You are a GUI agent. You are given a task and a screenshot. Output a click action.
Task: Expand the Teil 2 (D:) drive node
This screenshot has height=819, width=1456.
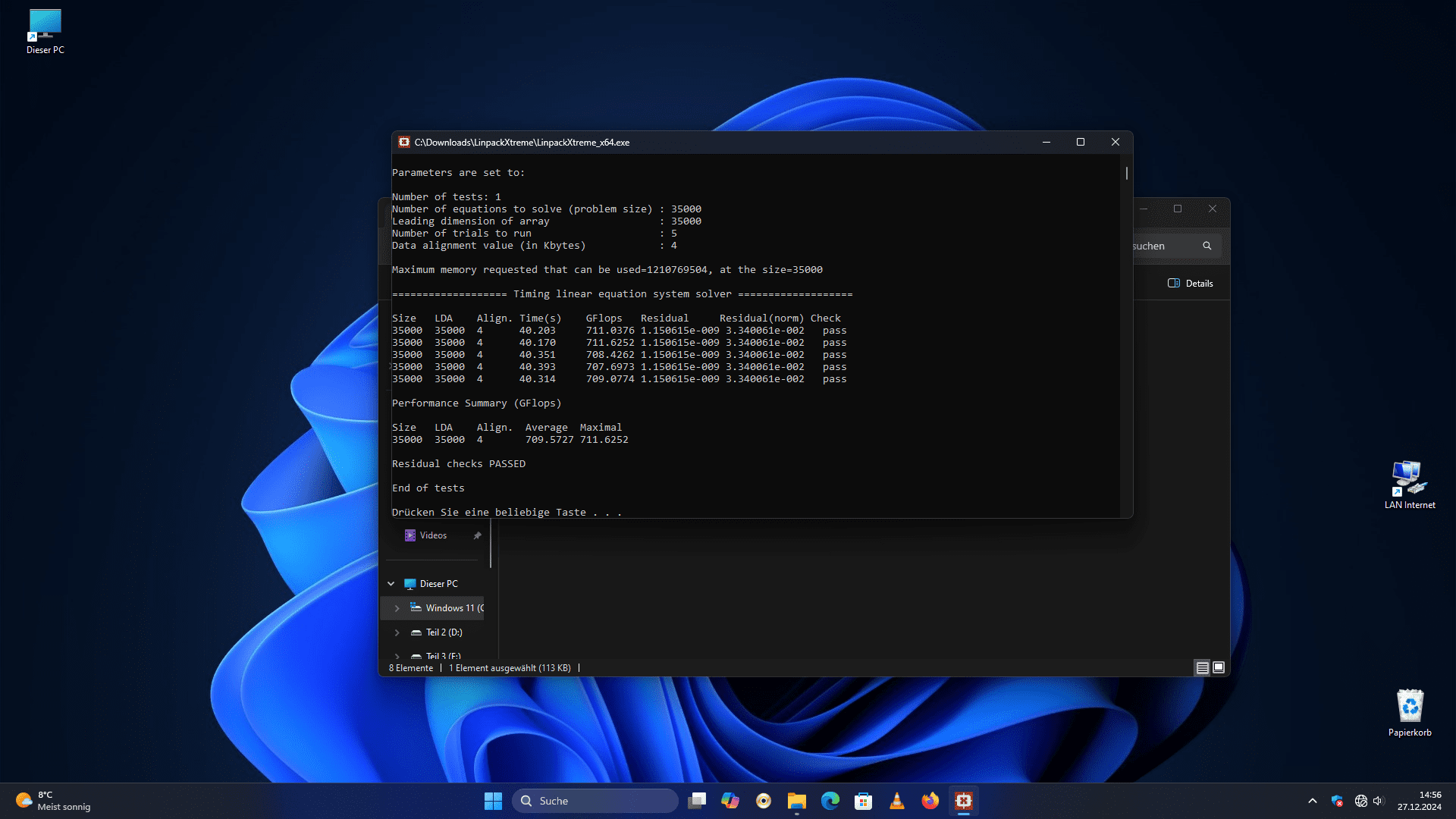click(397, 632)
